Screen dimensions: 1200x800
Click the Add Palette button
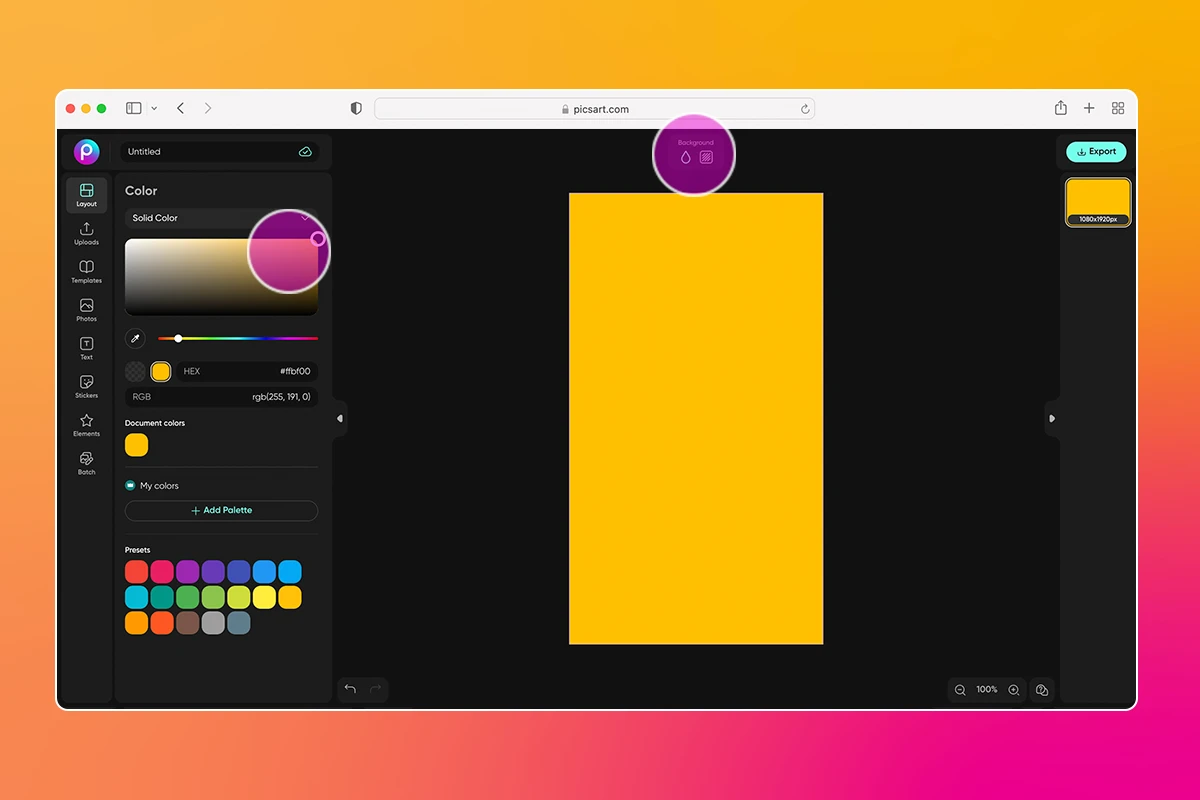(x=221, y=510)
